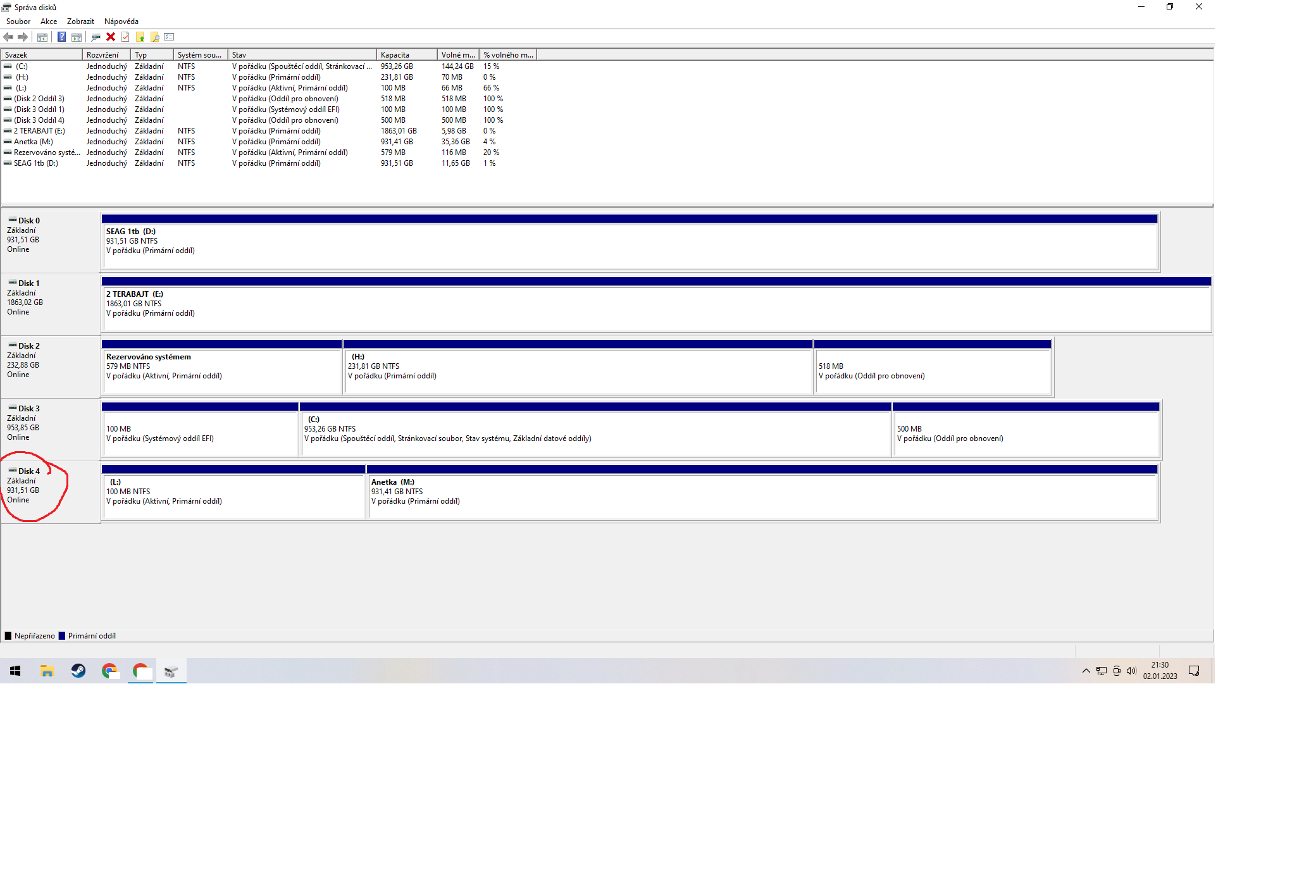The width and height of the screenshot is (1316, 896).
Task: Click the Forward arrow toolbar icon
Action: (23, 37)
